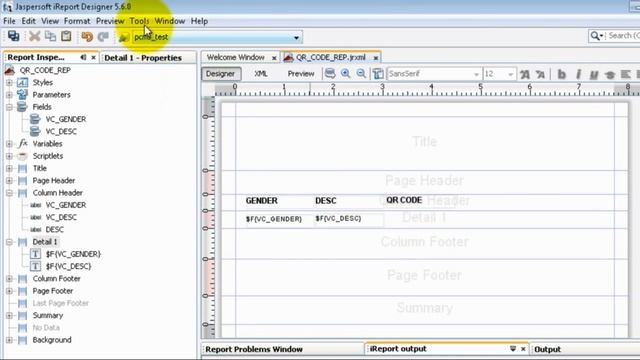
Task: Select the $F{VC_GENDER} text field in tree
Action: (x=73, y=254)
